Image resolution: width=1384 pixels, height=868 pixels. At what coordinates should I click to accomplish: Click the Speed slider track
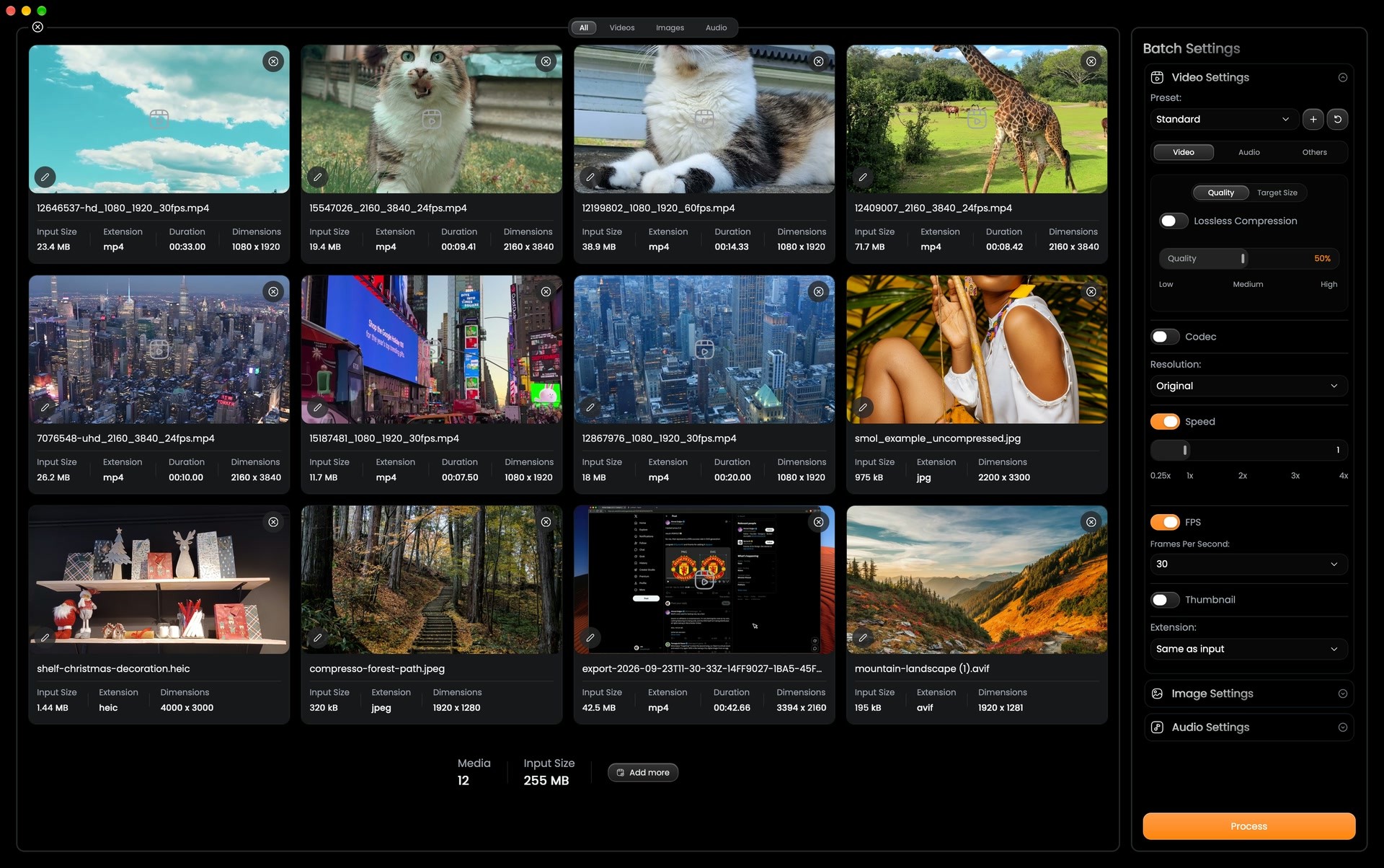pos(1248,450)
